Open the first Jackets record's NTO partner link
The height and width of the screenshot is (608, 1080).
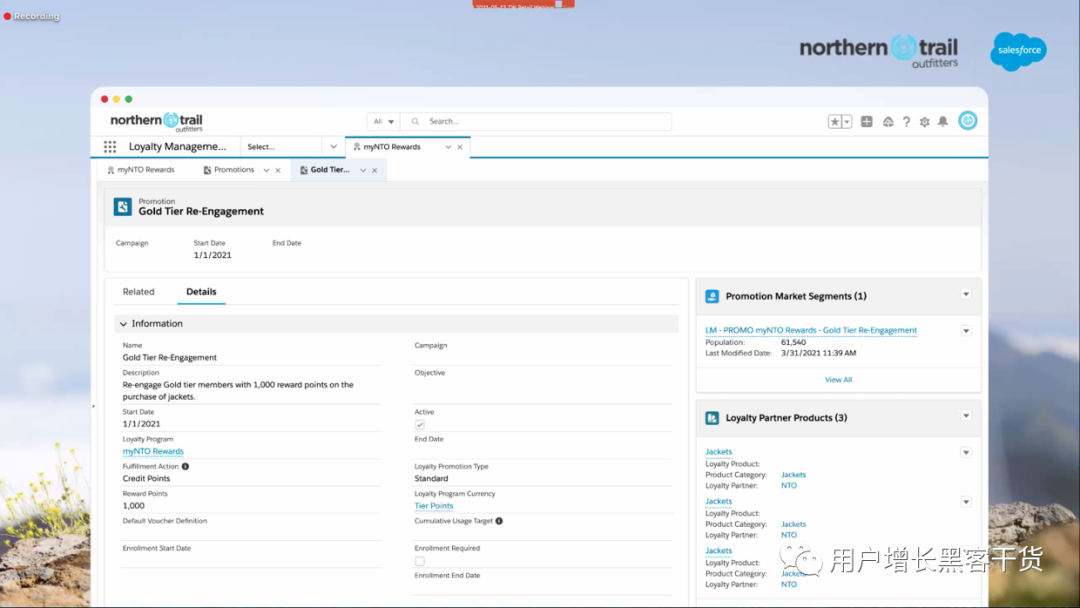tap(789, 485)
